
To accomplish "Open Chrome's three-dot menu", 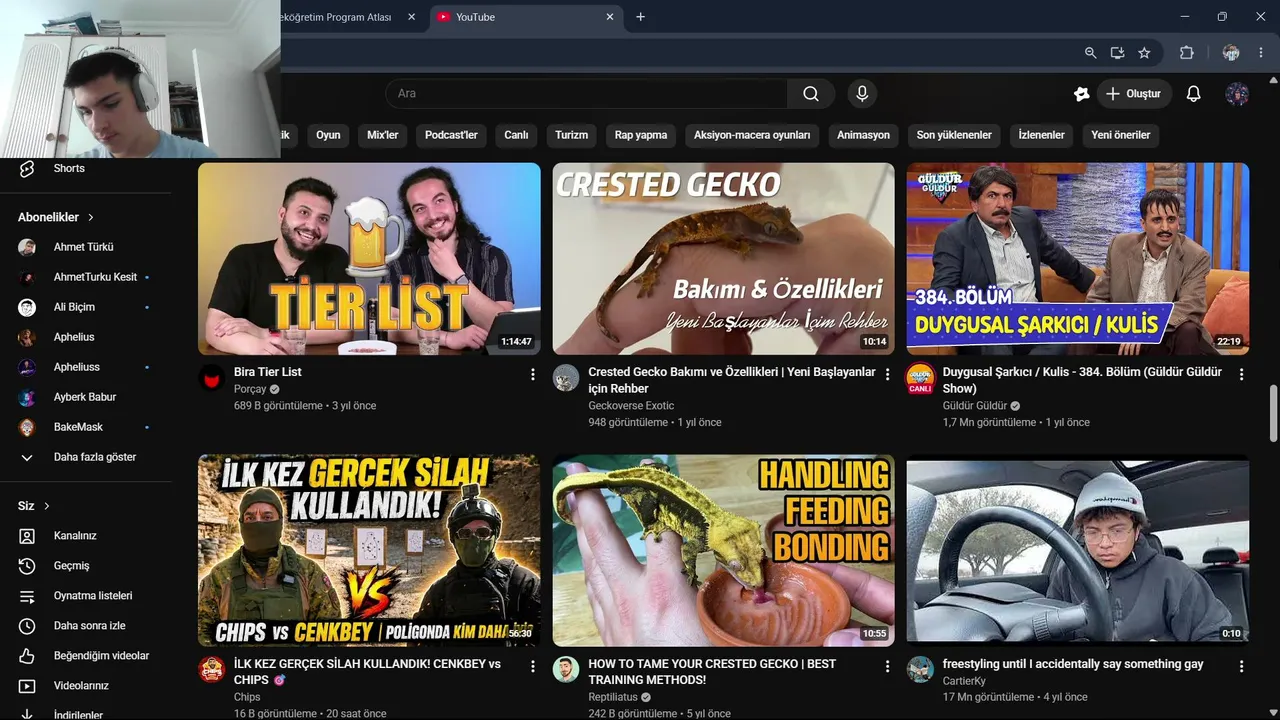I will (1261, 53).
